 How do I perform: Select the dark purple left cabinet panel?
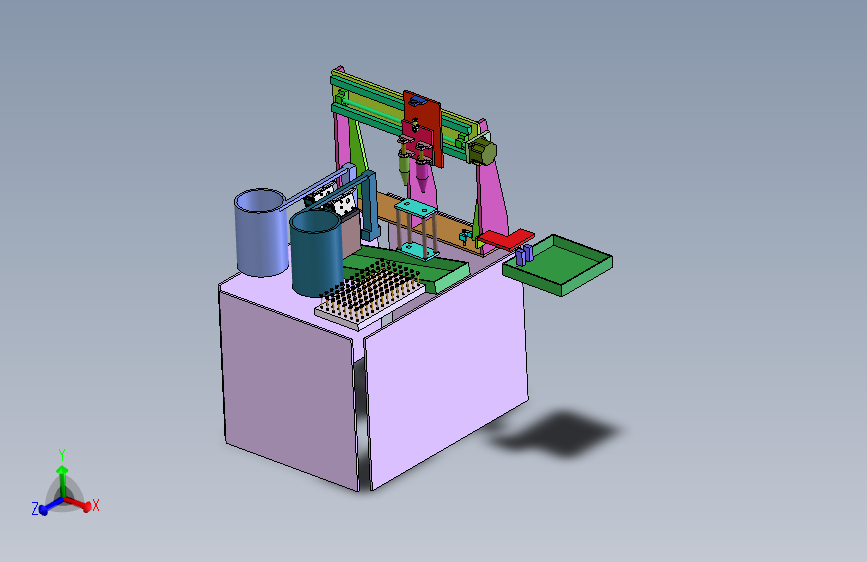289,388
